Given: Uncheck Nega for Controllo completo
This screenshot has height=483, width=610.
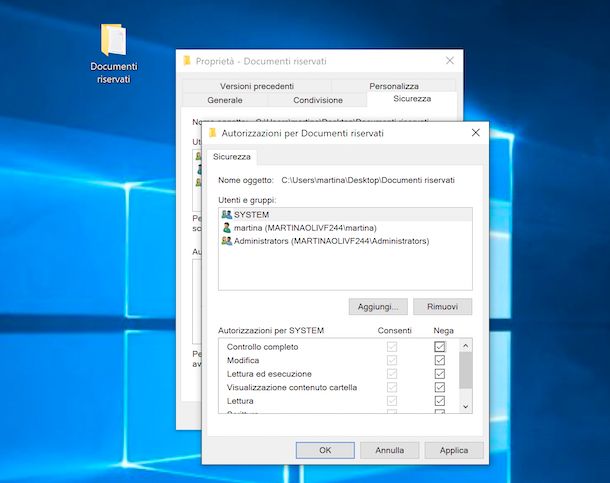Looking at the screenshot, I should coord(440,346).
